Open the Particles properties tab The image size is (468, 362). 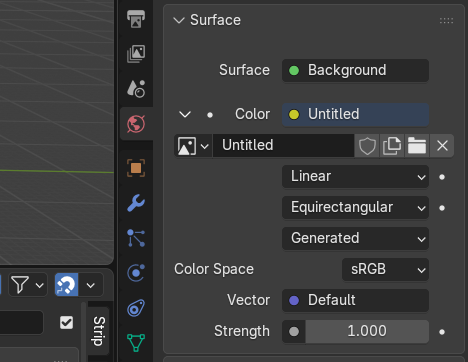coord(136,238)
